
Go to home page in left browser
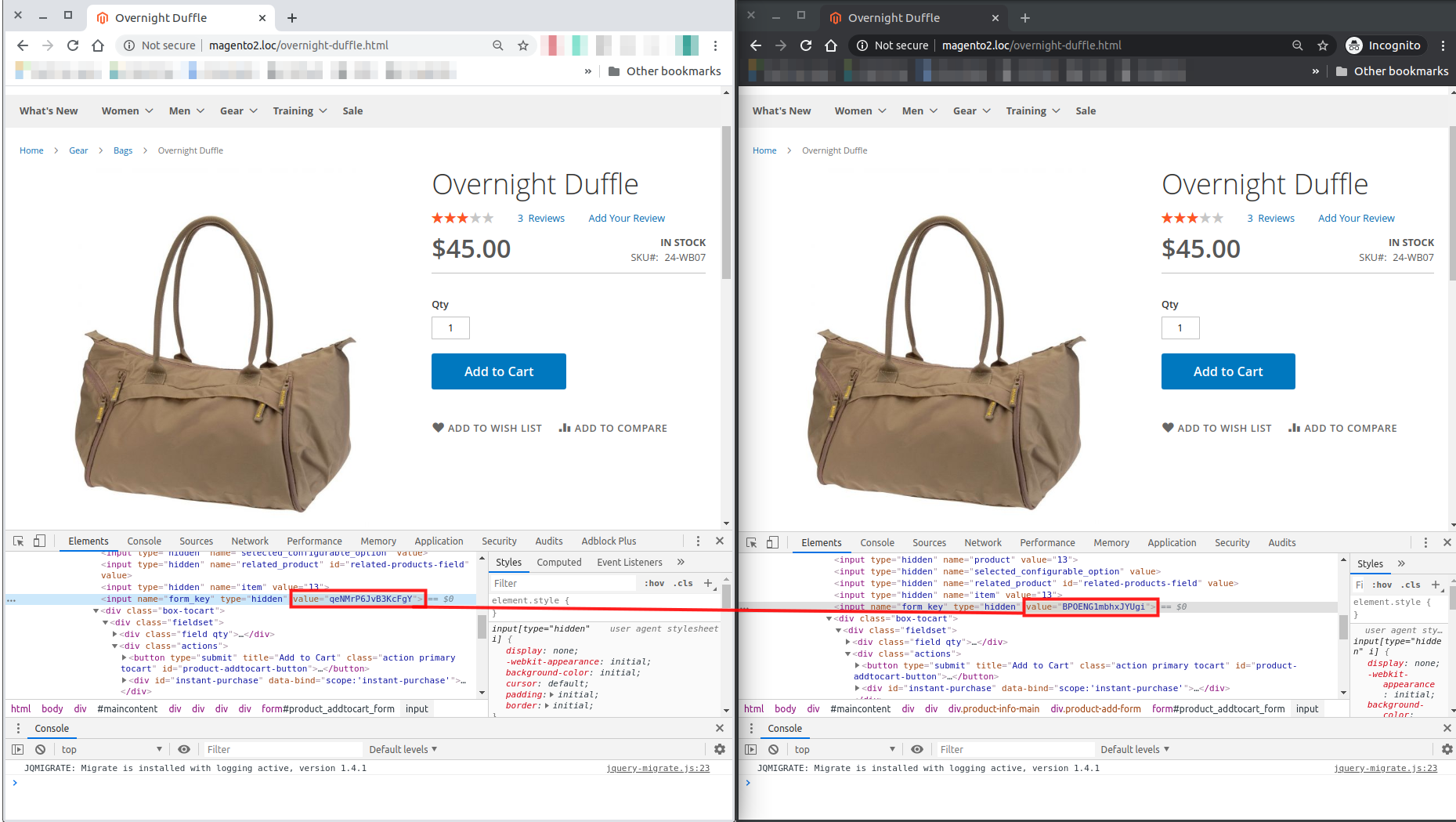point(98,45)
